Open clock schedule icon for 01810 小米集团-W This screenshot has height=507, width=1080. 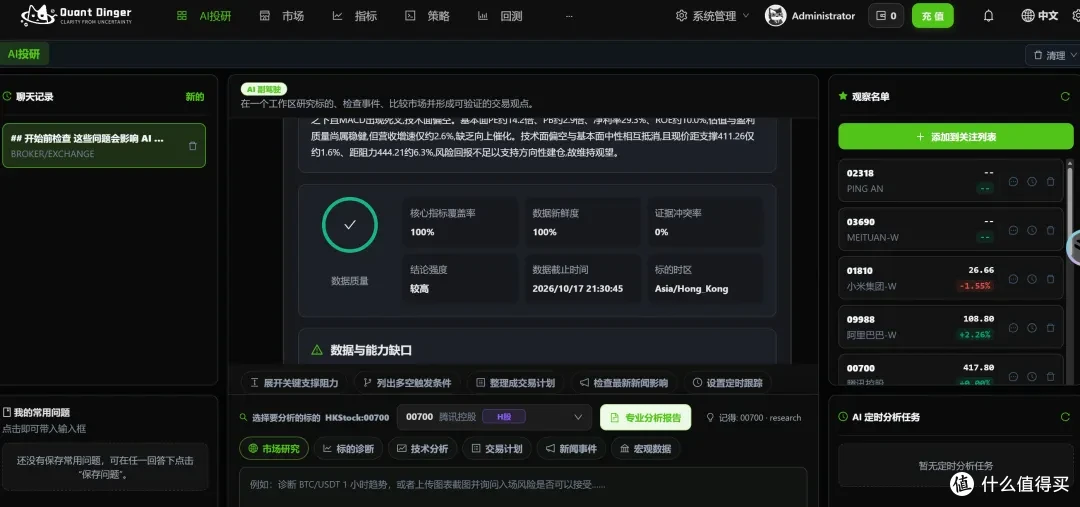point(1032,279)
